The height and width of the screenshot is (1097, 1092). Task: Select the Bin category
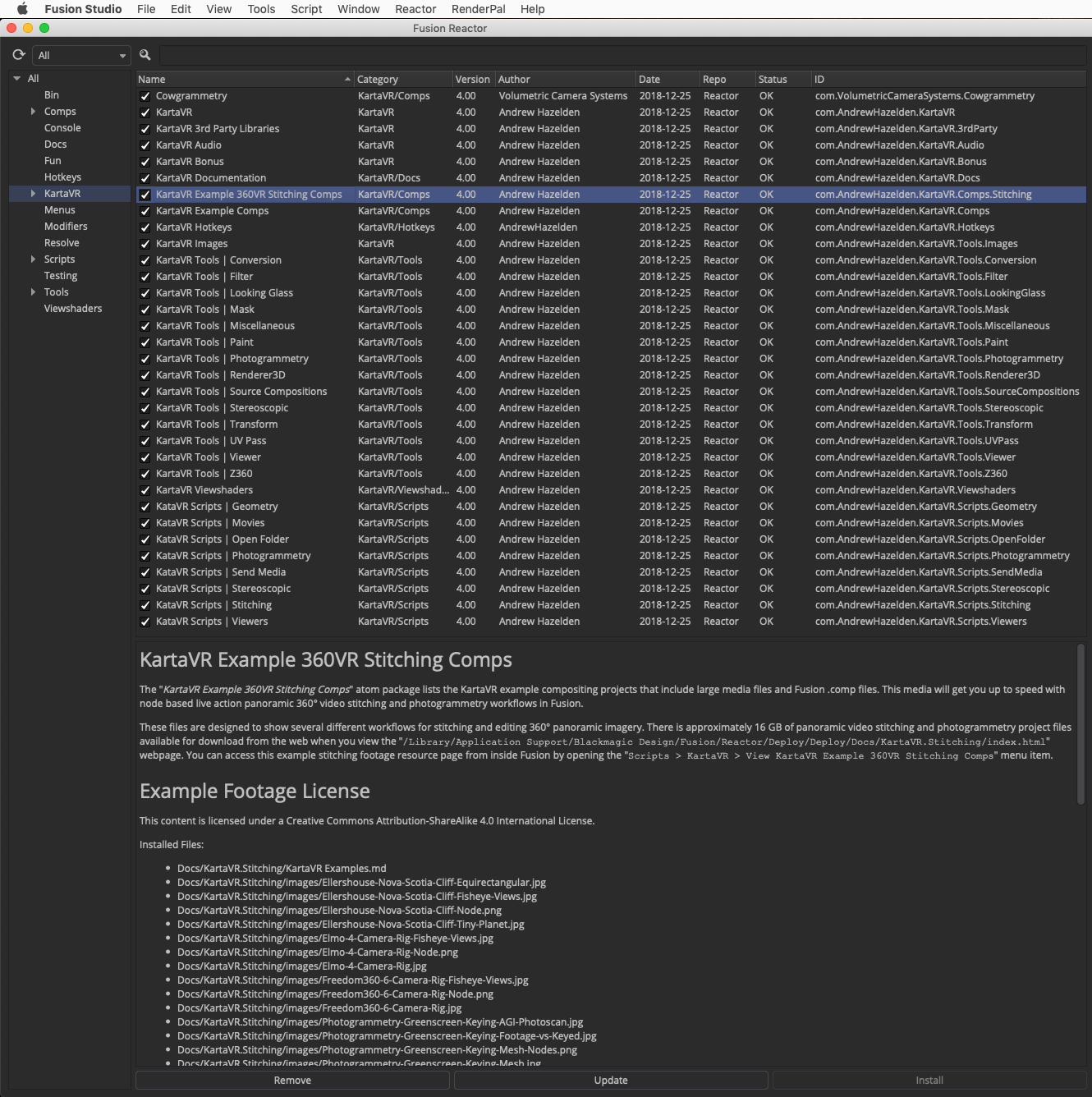(x=52, y=95)
